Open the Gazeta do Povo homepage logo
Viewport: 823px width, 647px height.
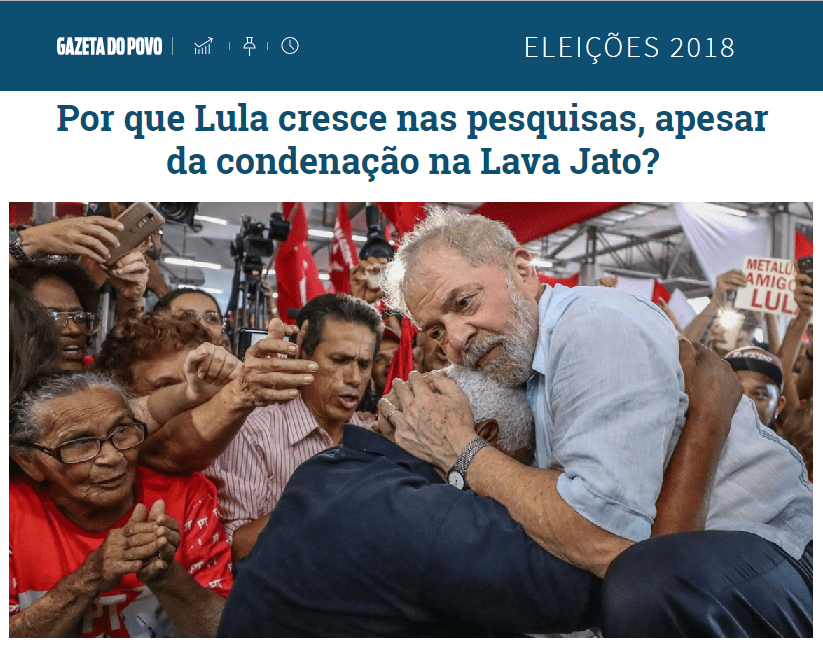pos(109,46)
